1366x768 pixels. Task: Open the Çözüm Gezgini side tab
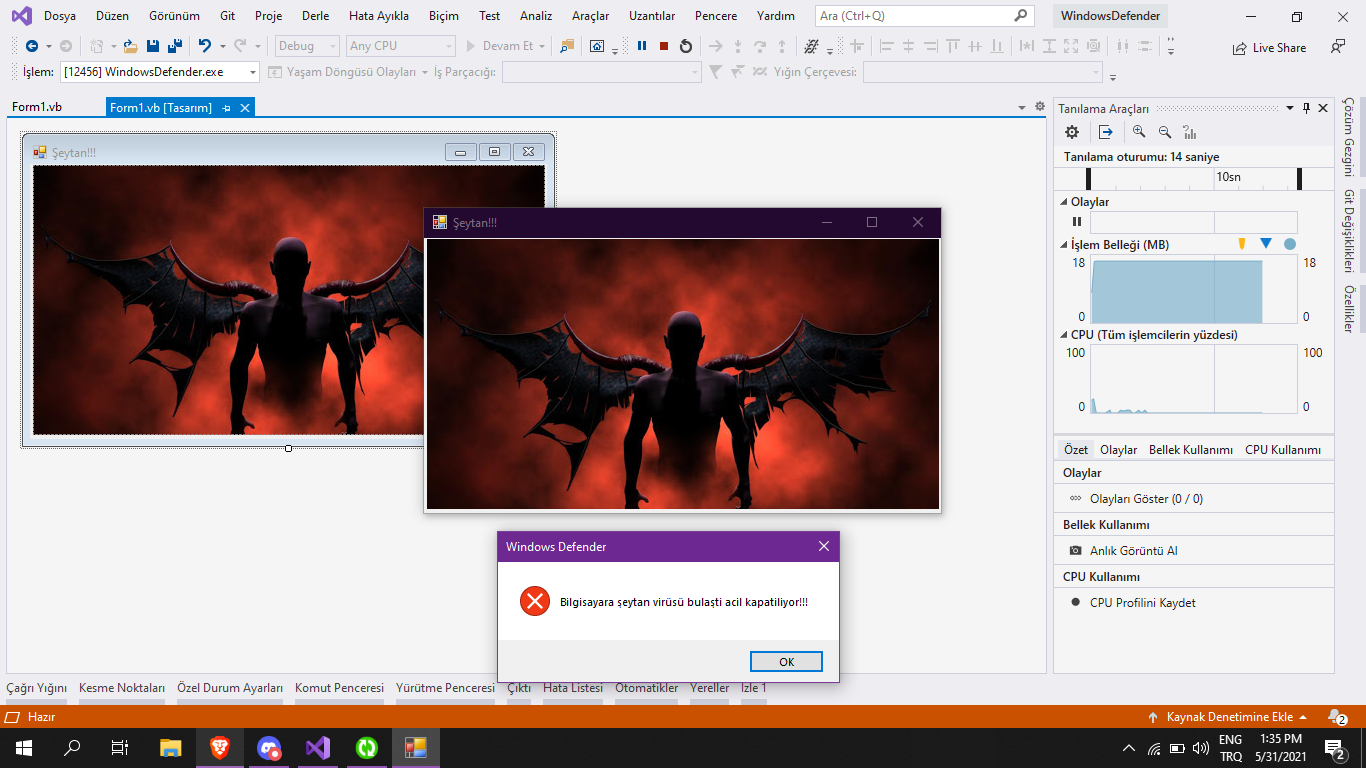1347,137
